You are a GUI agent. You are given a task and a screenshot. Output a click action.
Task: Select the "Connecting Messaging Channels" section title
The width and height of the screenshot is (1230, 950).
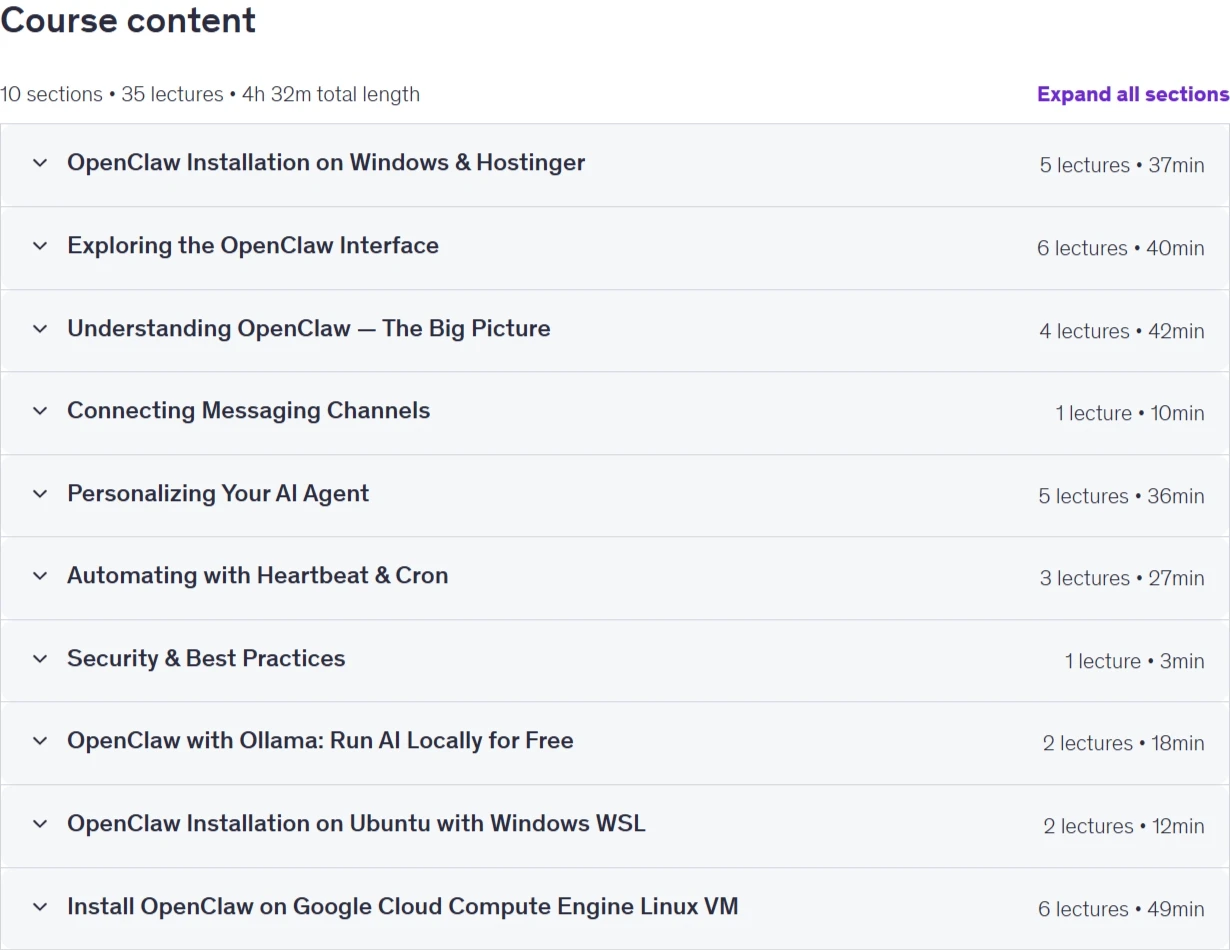pyautogui.click(x=249, y=410)
